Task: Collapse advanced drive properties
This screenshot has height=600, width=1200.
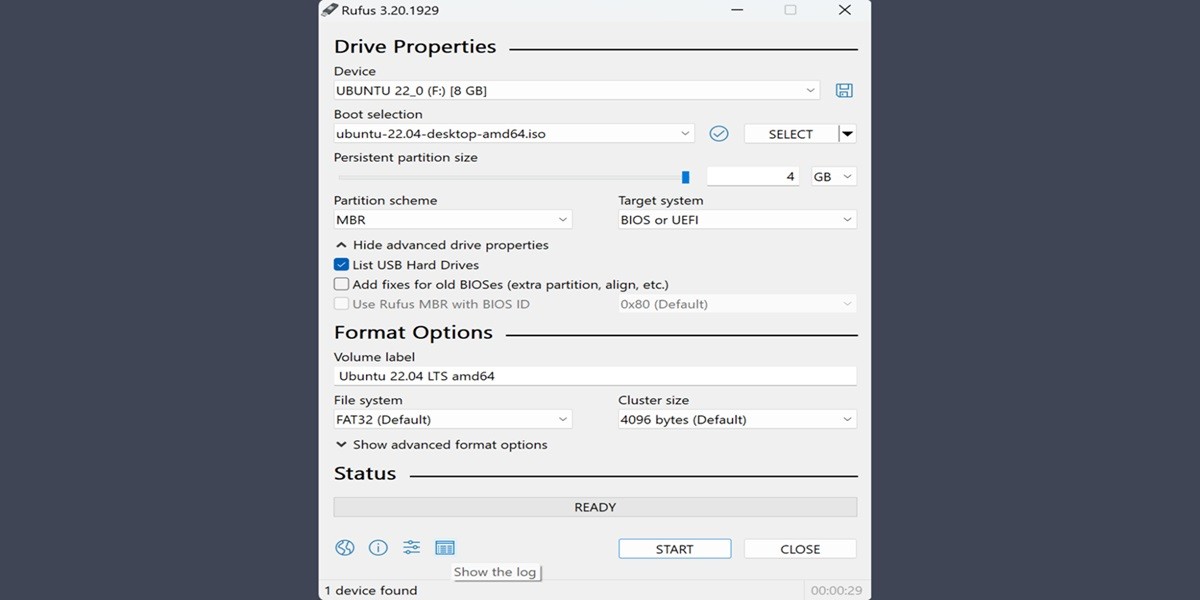Action: [x=442, y=244]
